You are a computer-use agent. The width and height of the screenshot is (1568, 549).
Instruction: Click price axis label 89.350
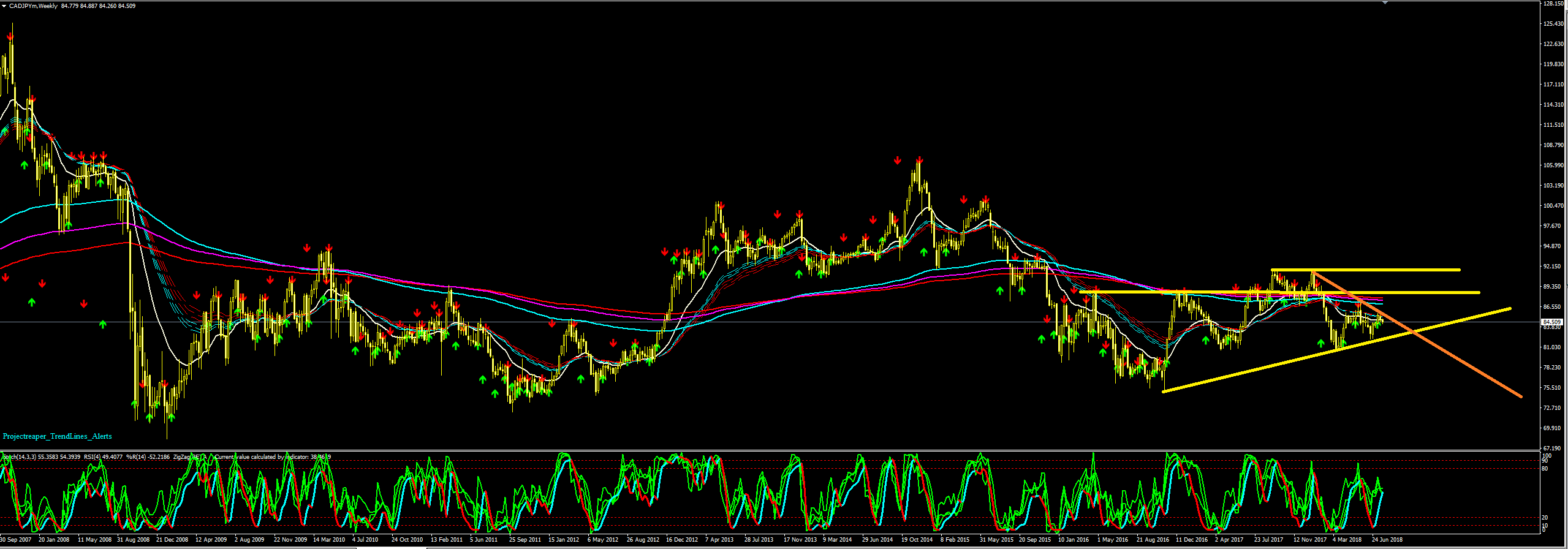tap(1553, 287)
